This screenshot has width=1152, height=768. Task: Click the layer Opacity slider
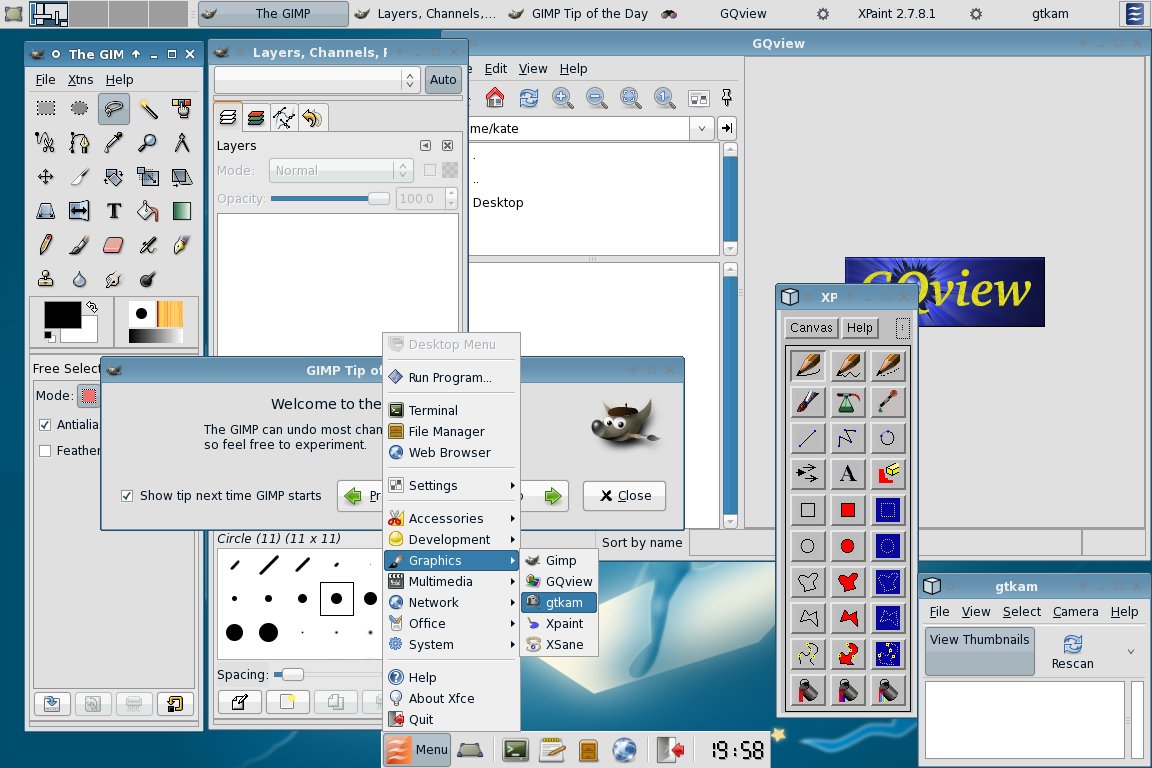[x=329, y=198]
